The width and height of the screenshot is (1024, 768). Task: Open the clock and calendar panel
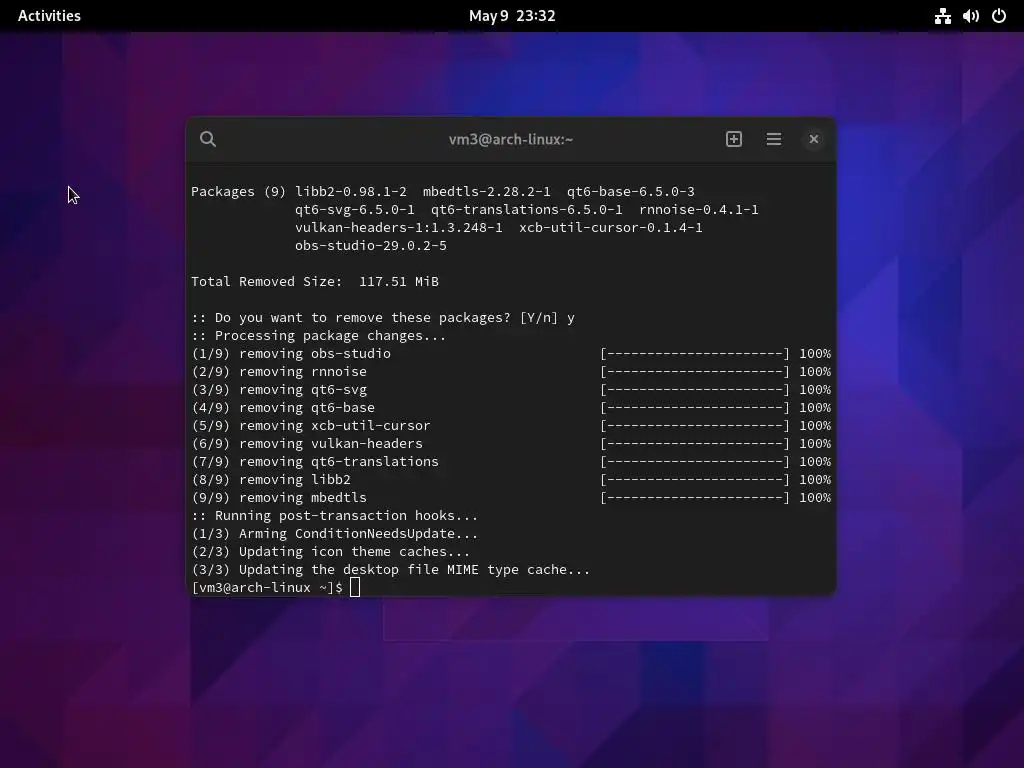(512, 16)
